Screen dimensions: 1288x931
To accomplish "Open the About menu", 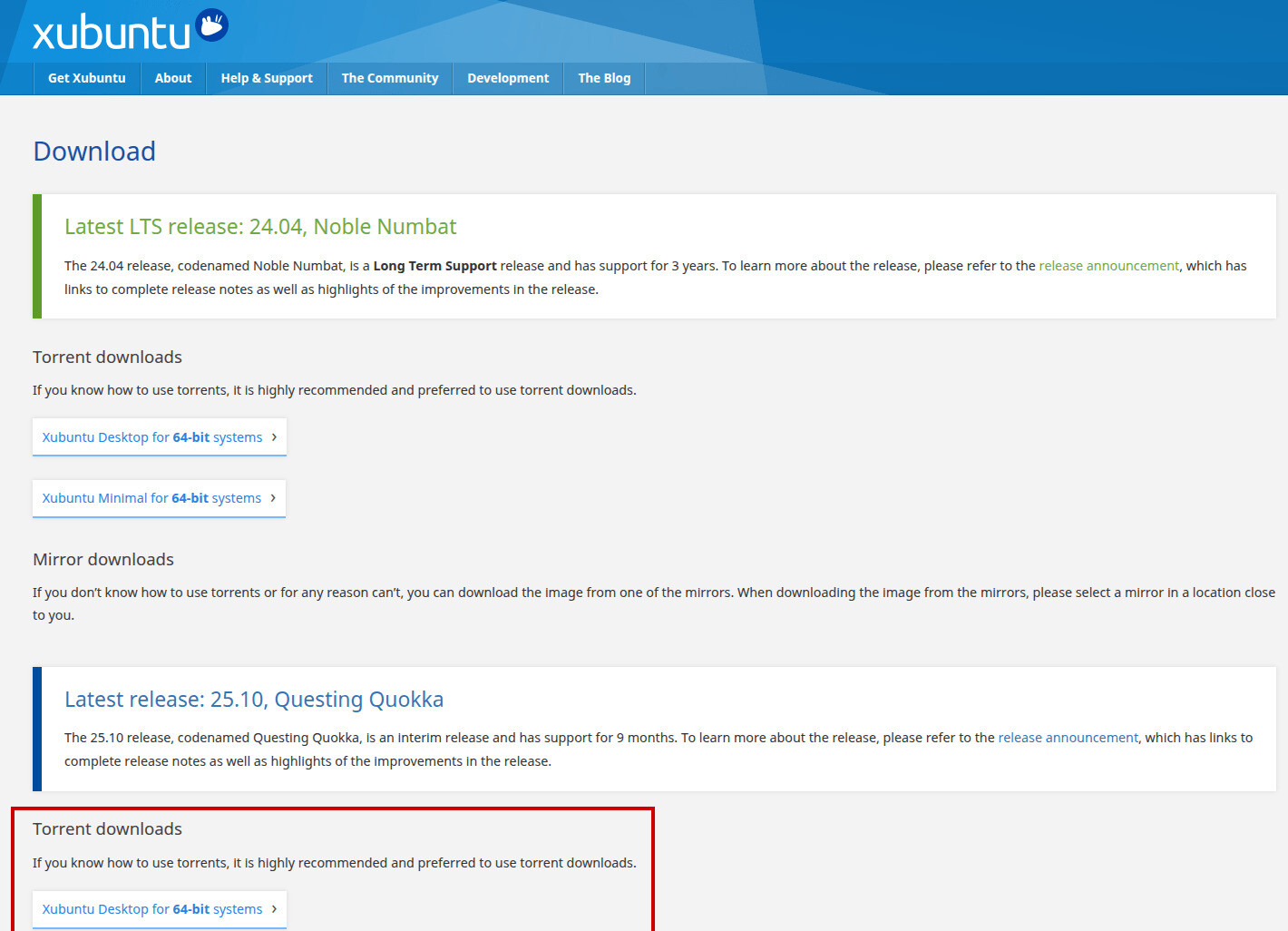I will pyautogui.click(x=173, y=78).
